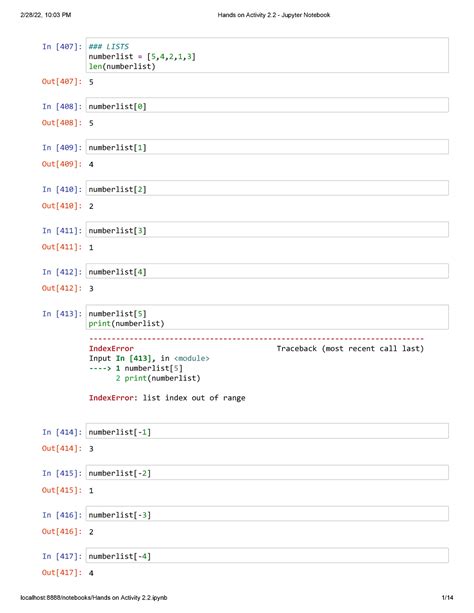Click the numberlist[-4] input cell

267,556
